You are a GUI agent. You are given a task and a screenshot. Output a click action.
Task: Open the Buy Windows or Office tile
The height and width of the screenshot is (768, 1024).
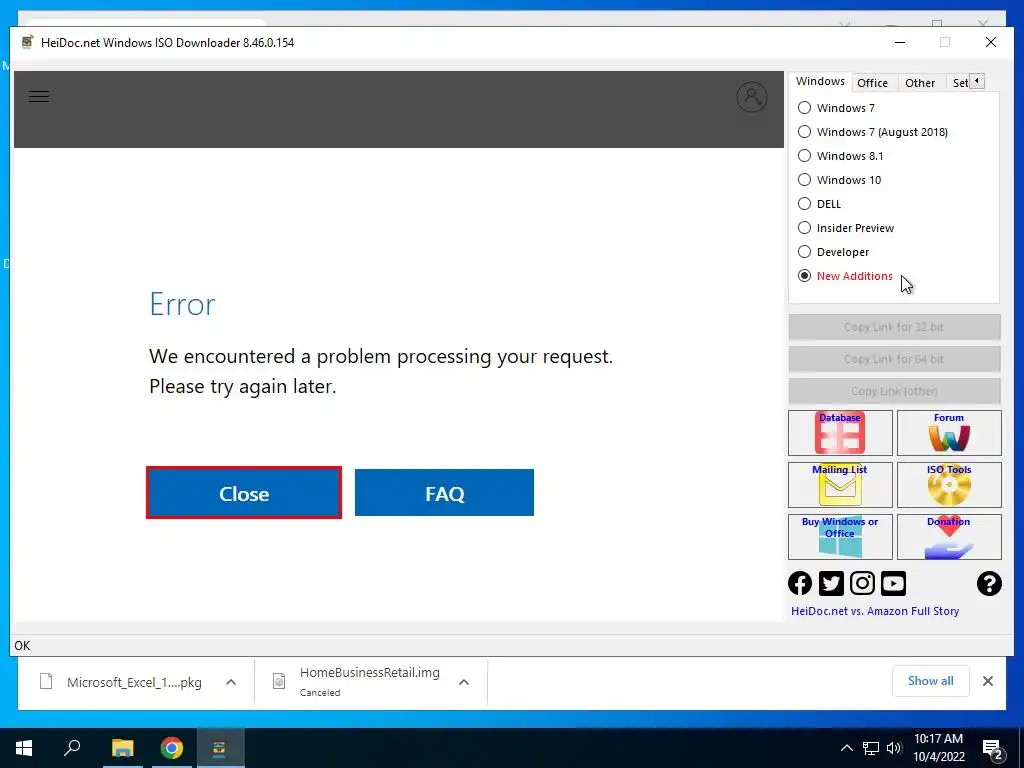(840, 537)
